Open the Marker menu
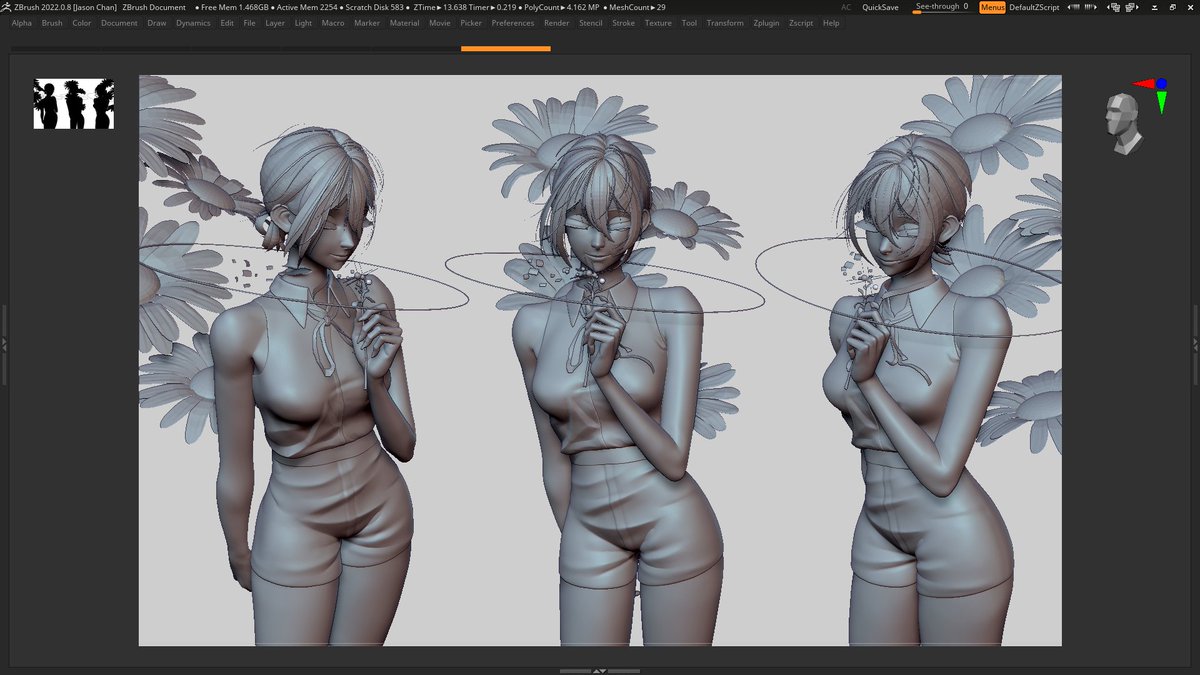 click(x=367, y=23)
